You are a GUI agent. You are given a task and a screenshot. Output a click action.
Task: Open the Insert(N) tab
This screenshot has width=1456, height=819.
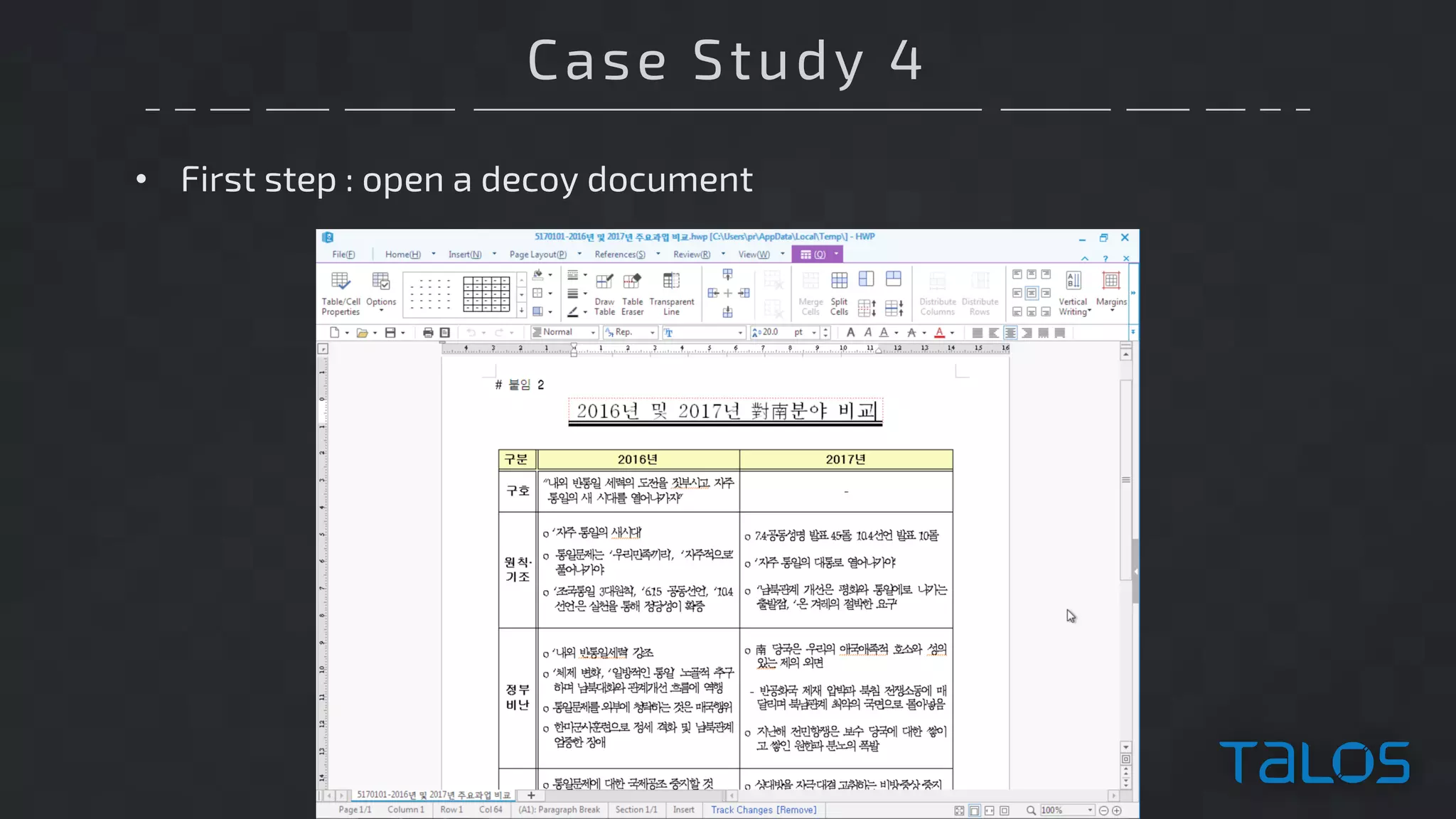[x=465, y=255]
